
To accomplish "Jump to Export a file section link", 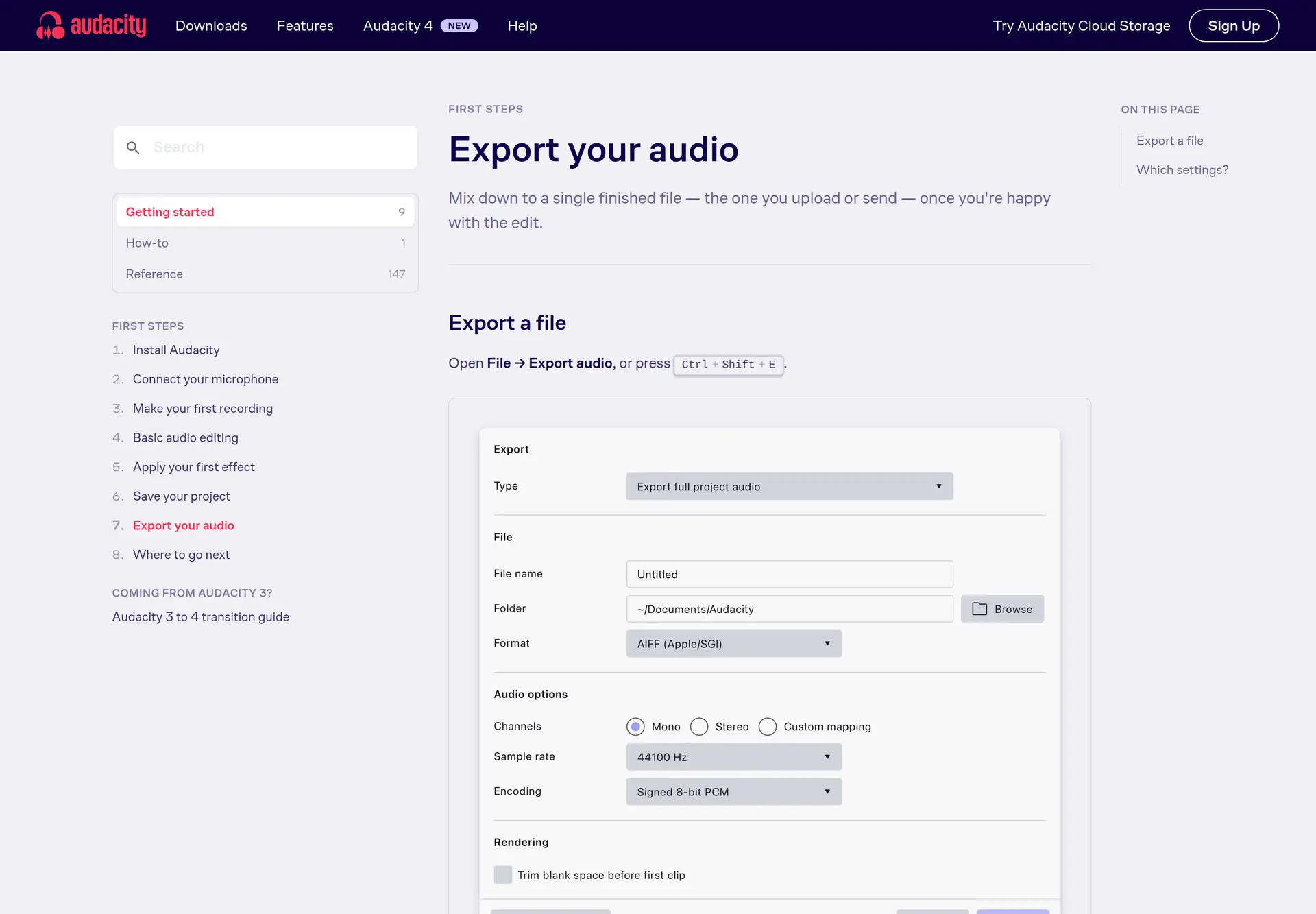I will [1169, 141].
